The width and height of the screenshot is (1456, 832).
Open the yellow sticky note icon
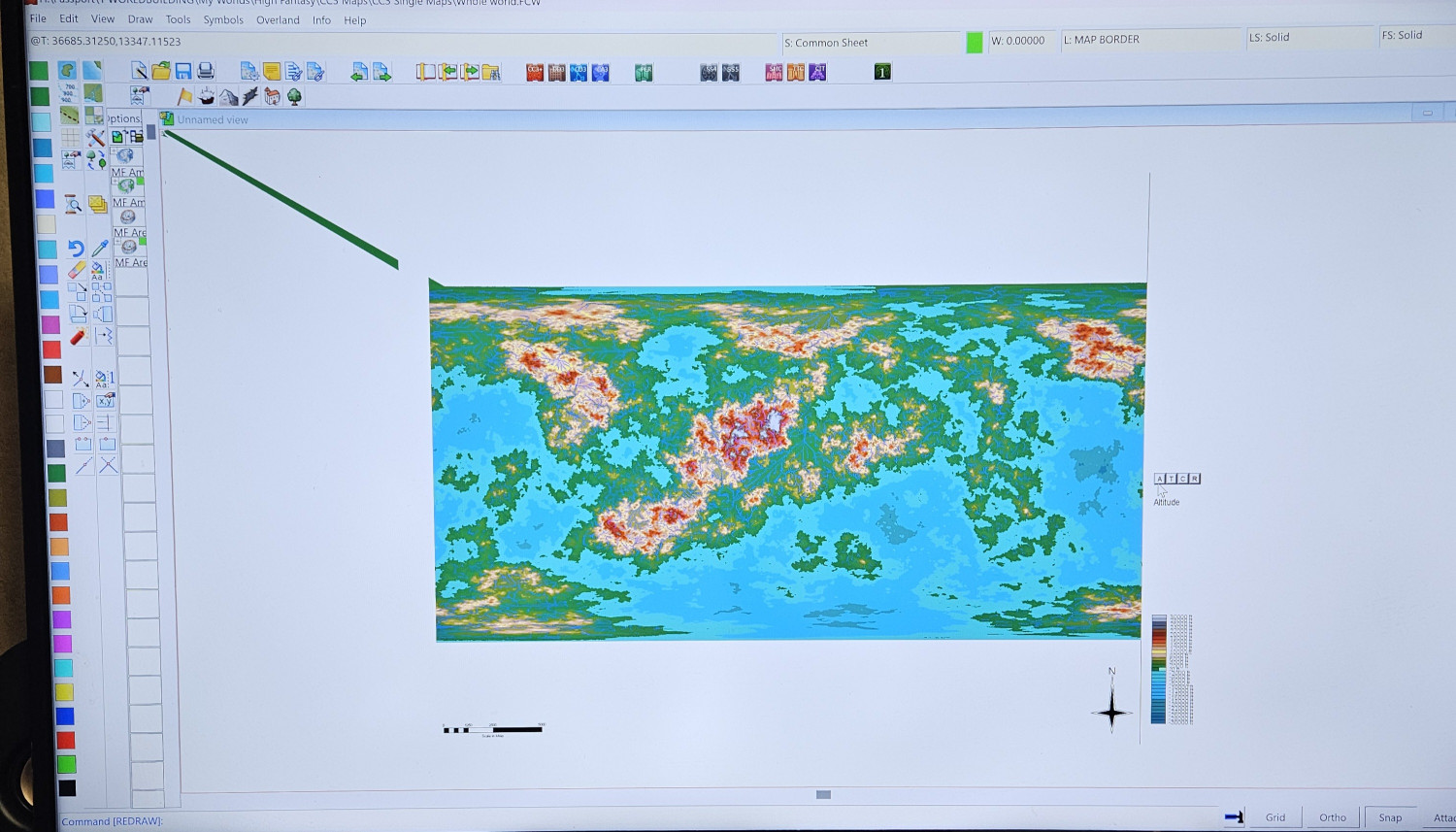pos(272,72)
